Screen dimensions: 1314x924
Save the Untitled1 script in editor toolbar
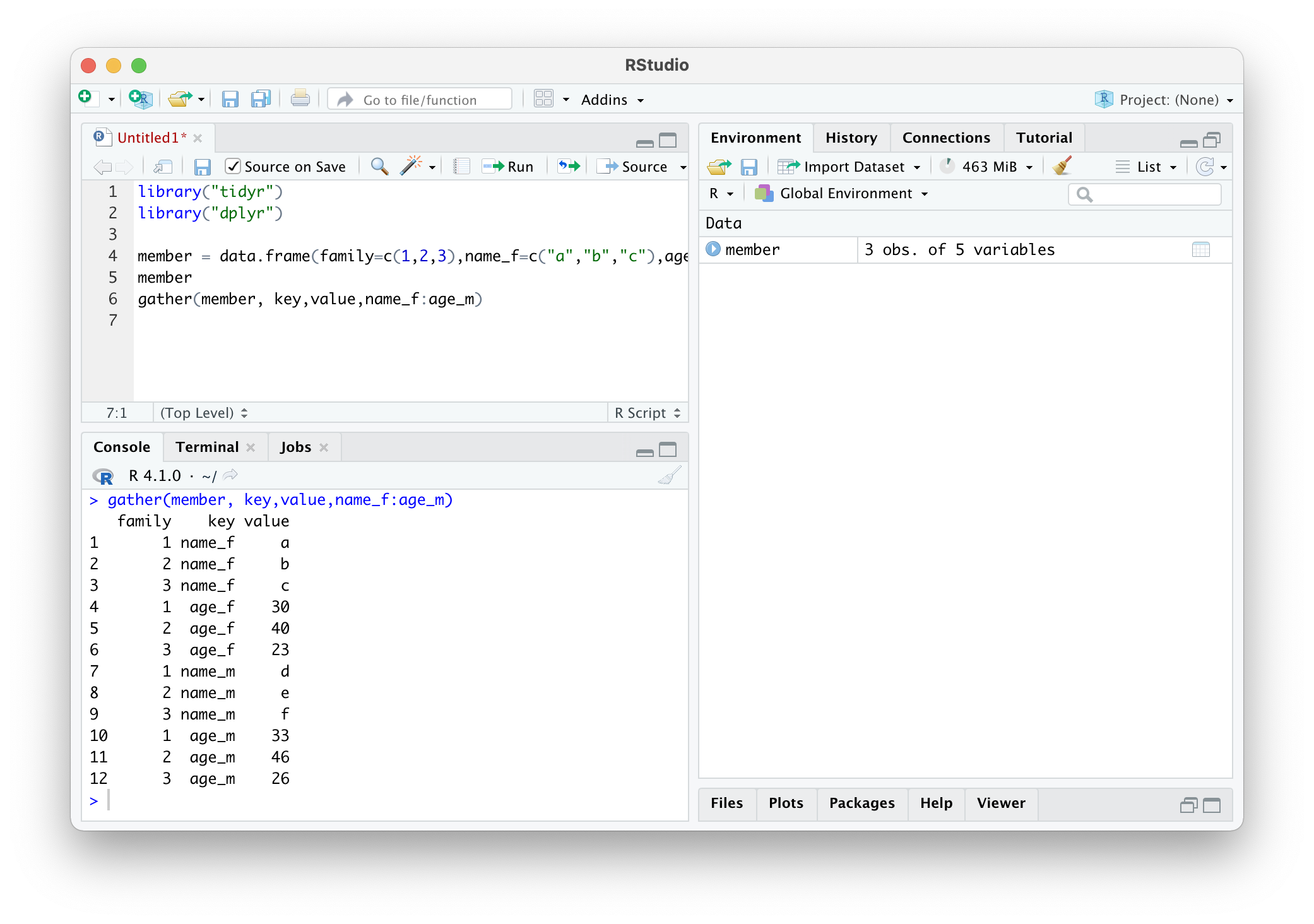pyautogui.click(x=202, y=167)
